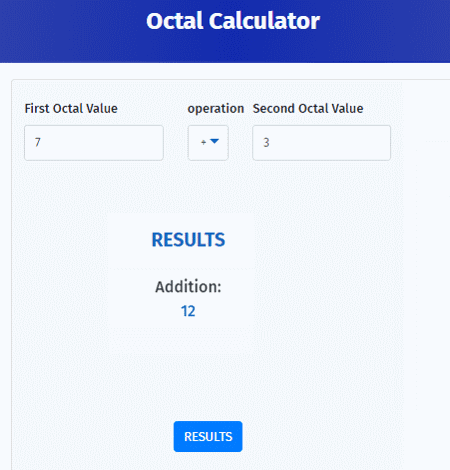The width and height of the screenshot is (450, 470).
Task: Click the Addition: result label
Action: (x=188, y=287)
